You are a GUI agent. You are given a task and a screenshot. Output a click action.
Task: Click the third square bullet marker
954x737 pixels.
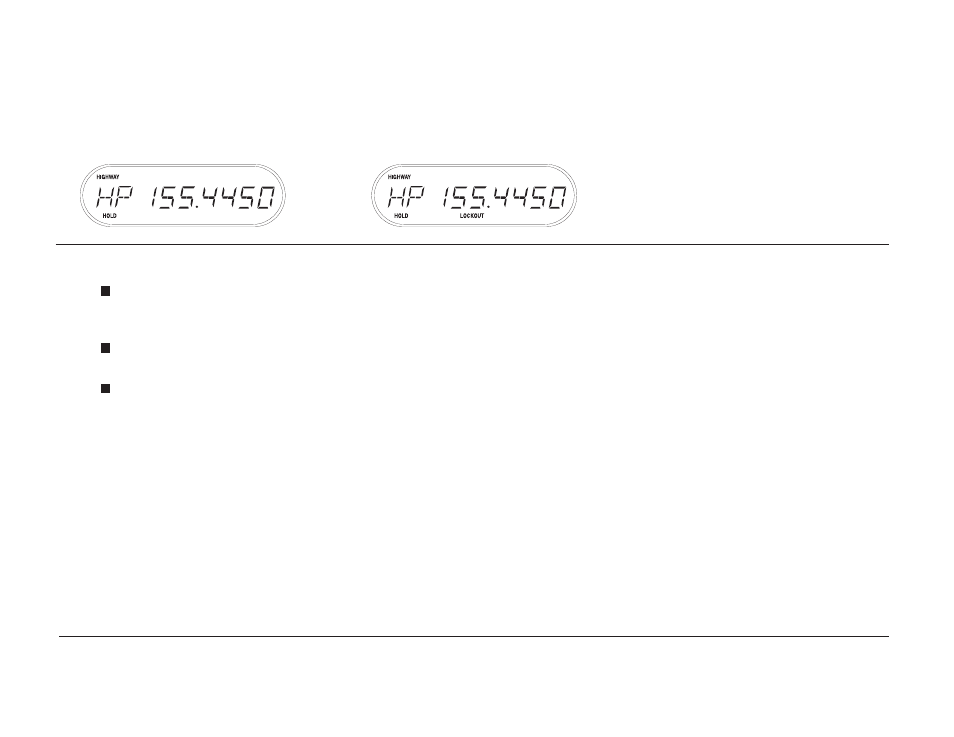(105, 388)
